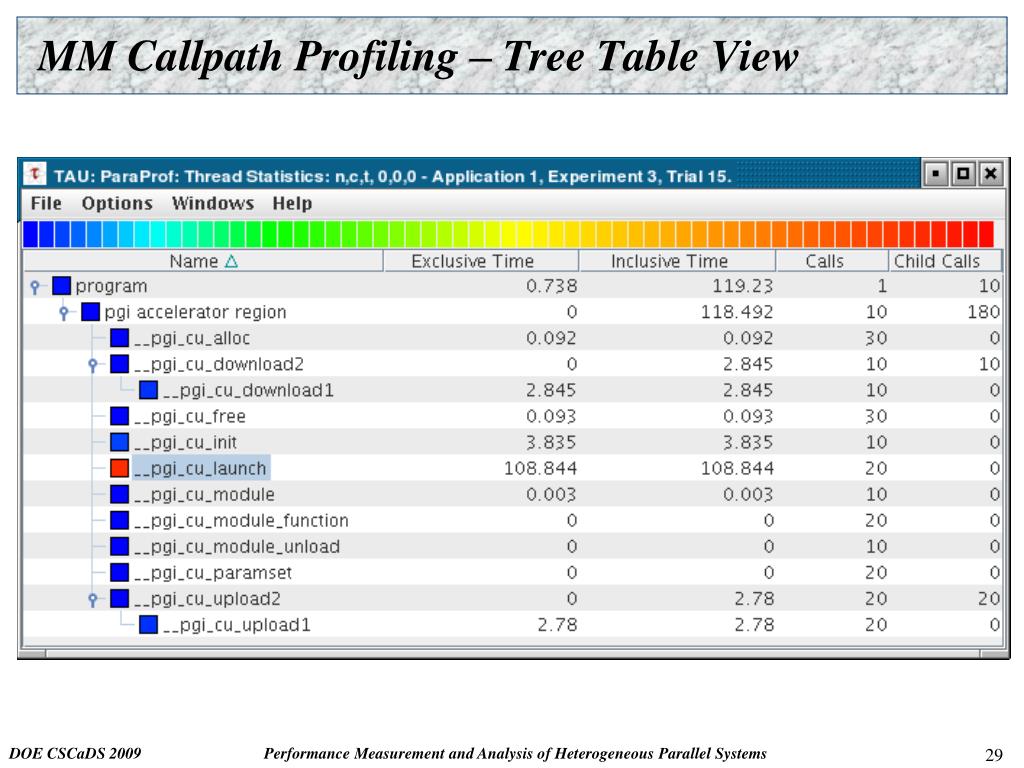Collapse the program tree node
Screen dimensions: 1024x768
(35, 286)
